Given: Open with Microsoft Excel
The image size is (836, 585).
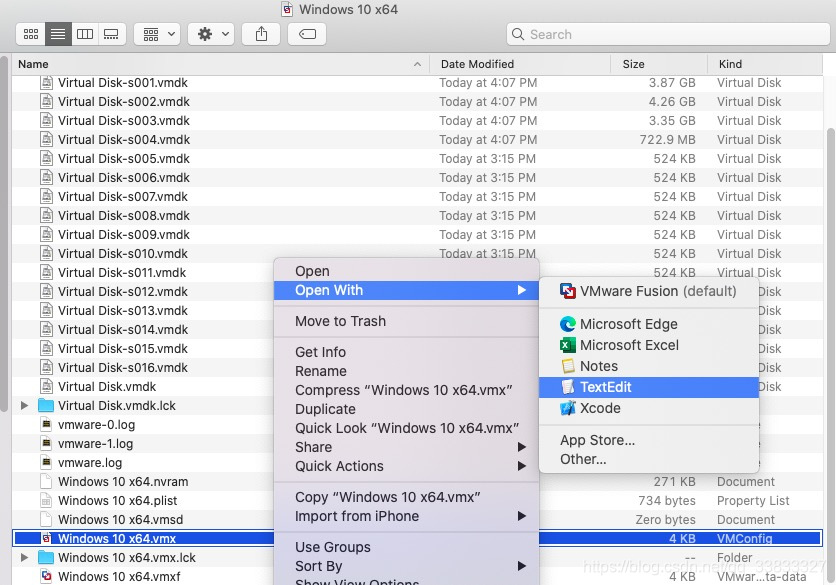Looking at the screenshot, I should pyautogui.click(x=649, y=345).
